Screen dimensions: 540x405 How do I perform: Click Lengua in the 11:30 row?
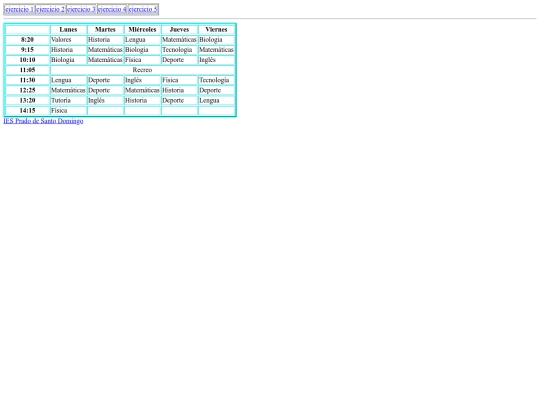[x=68, y=80]
